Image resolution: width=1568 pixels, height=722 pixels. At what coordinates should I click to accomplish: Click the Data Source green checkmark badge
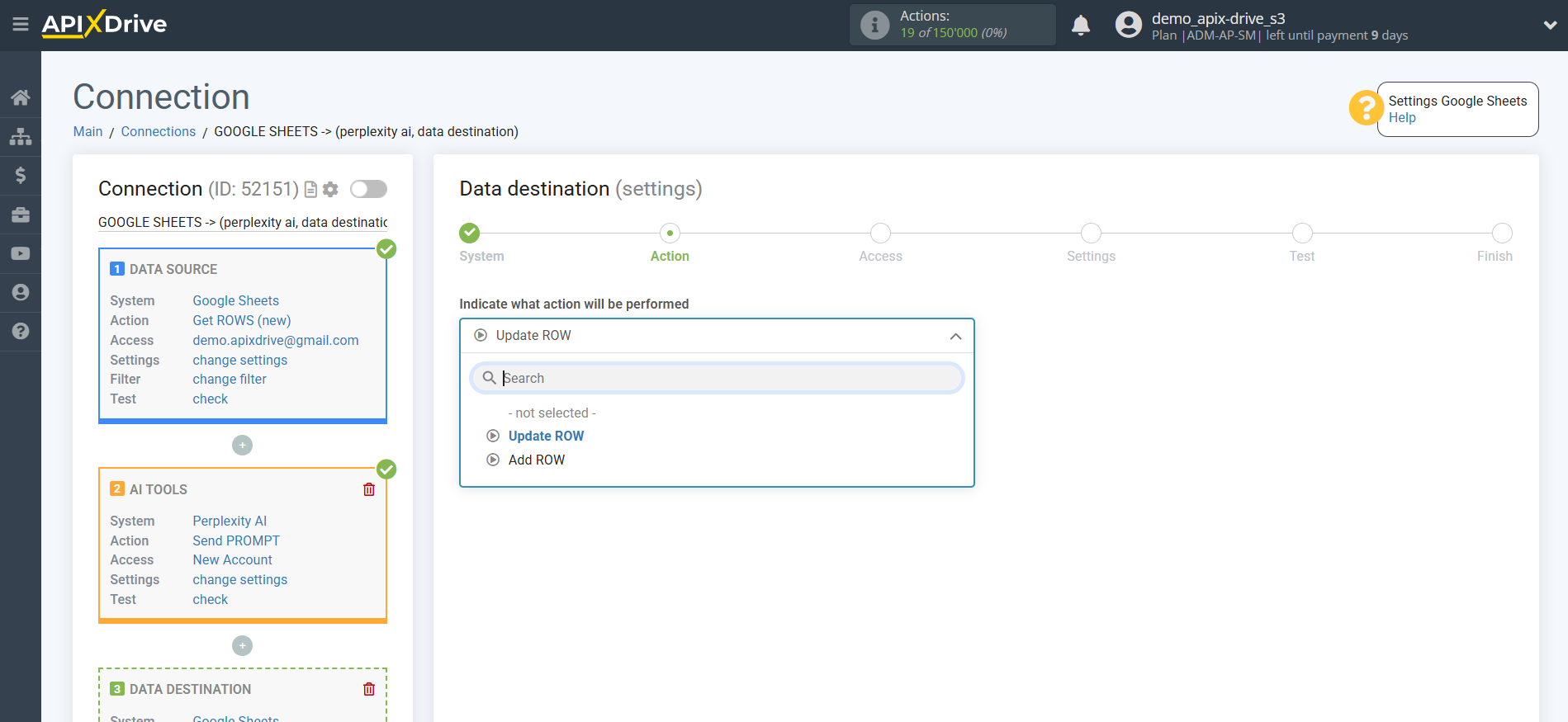(x=386, y=249)
